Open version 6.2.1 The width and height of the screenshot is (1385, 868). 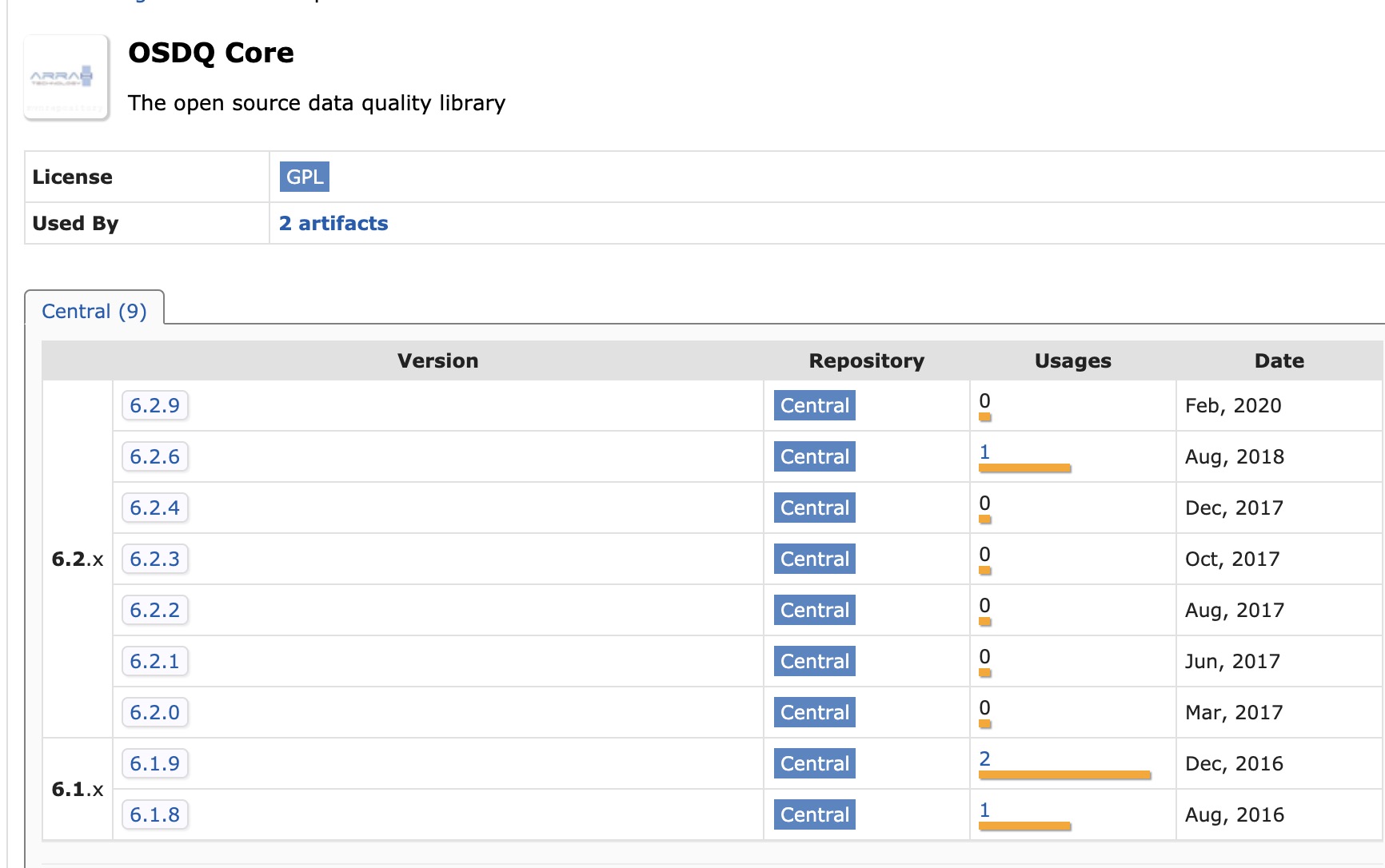155,661
